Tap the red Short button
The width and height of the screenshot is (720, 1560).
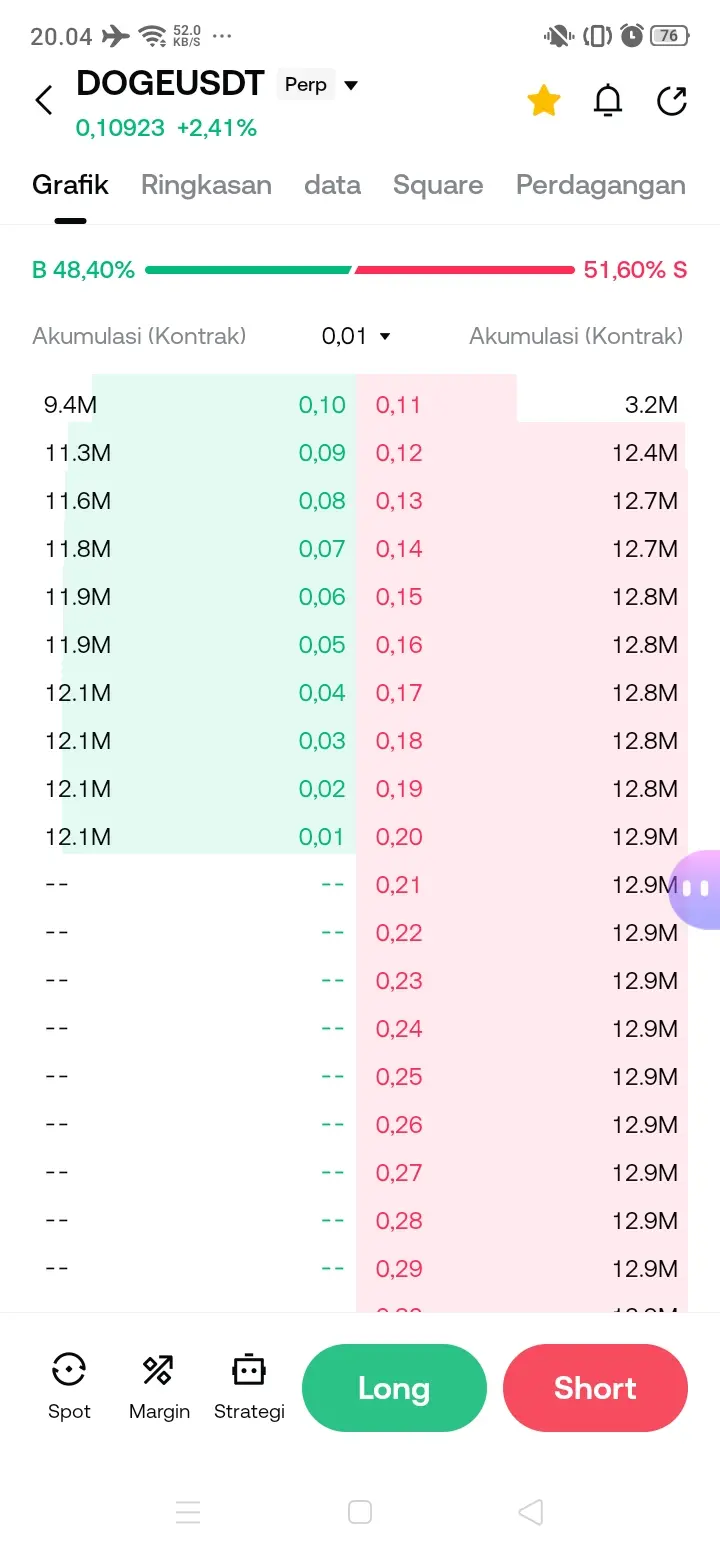pos(595,1388)
